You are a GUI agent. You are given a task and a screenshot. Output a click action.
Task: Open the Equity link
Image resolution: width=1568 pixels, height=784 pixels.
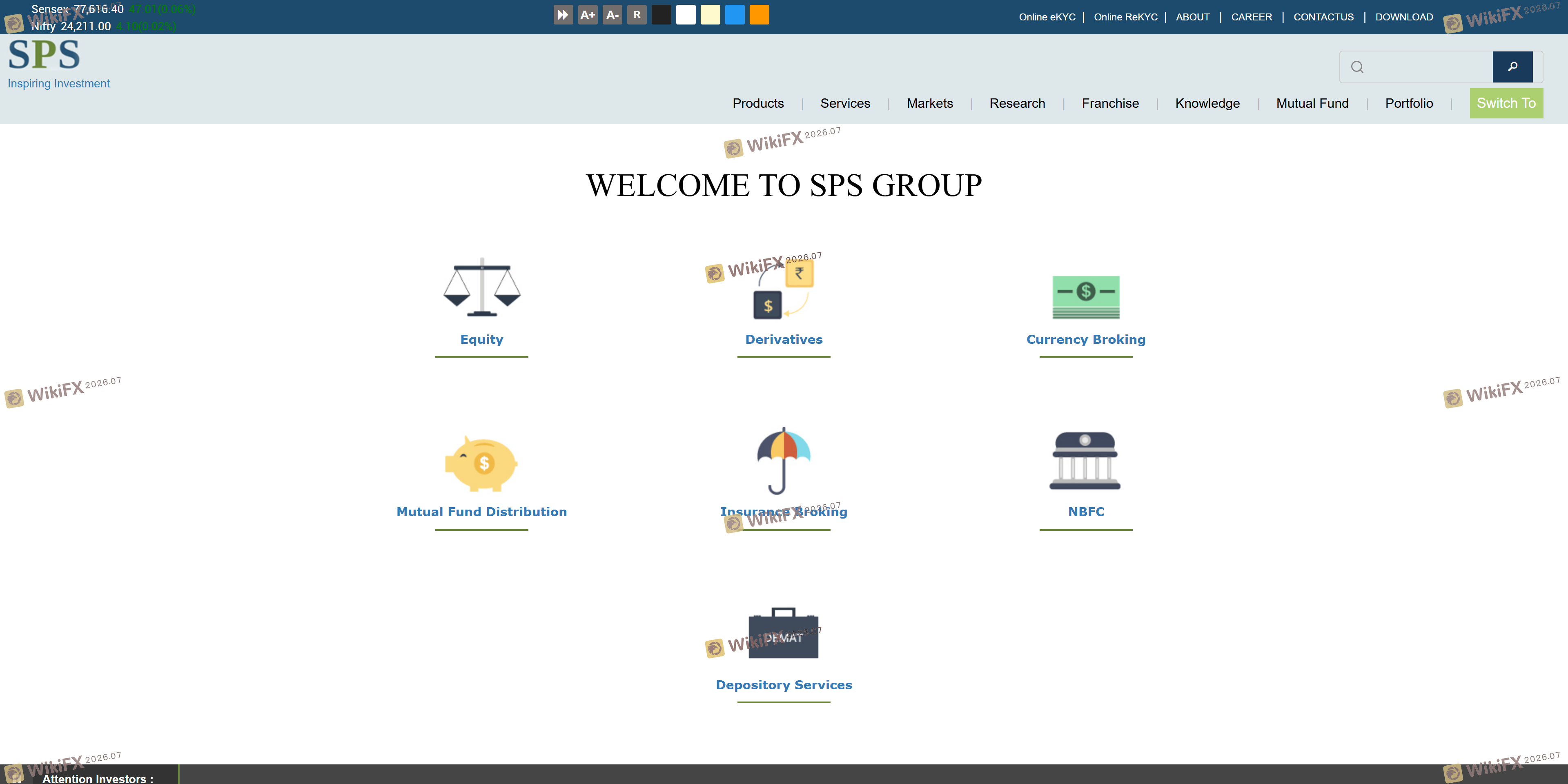pyautogui.click(x=481, y=340)
